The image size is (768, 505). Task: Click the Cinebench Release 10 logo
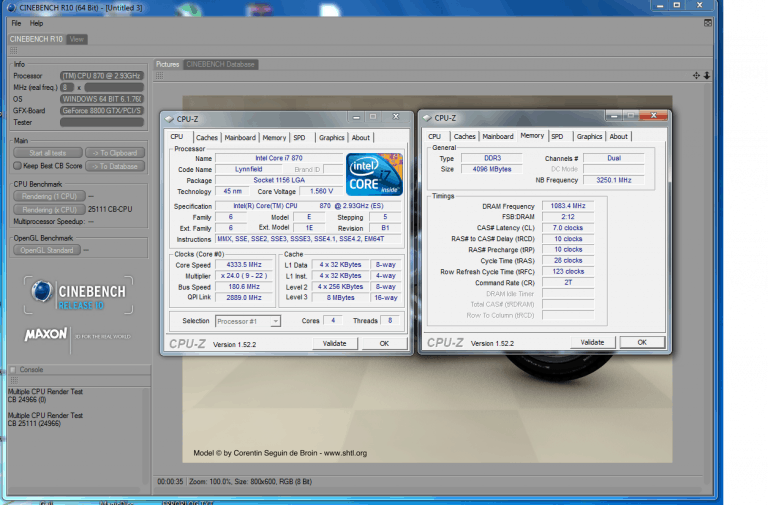click(78, 295)
